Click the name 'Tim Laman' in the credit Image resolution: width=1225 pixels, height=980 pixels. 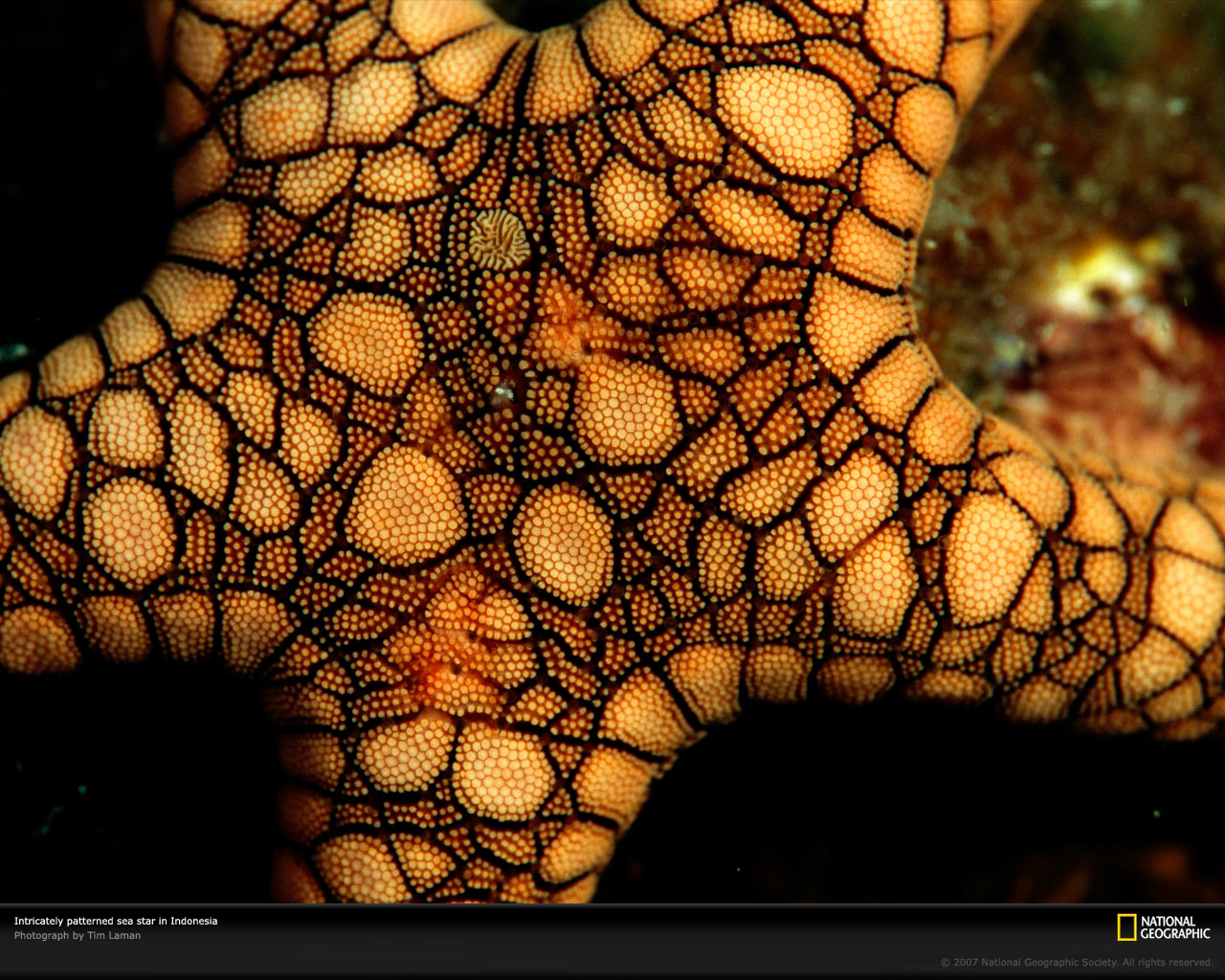114,935
